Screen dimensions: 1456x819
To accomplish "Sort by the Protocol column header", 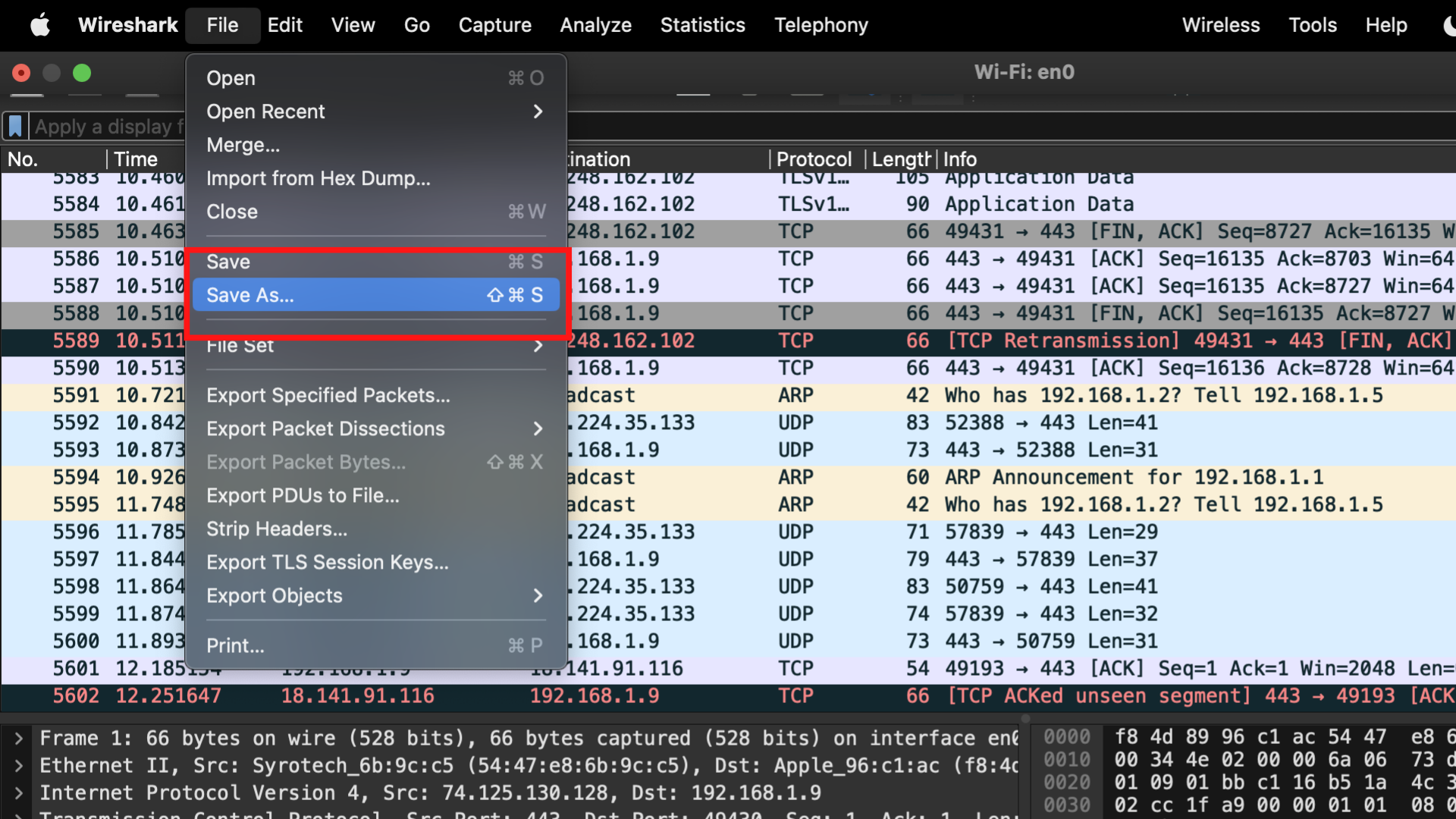I will (817, 159).
